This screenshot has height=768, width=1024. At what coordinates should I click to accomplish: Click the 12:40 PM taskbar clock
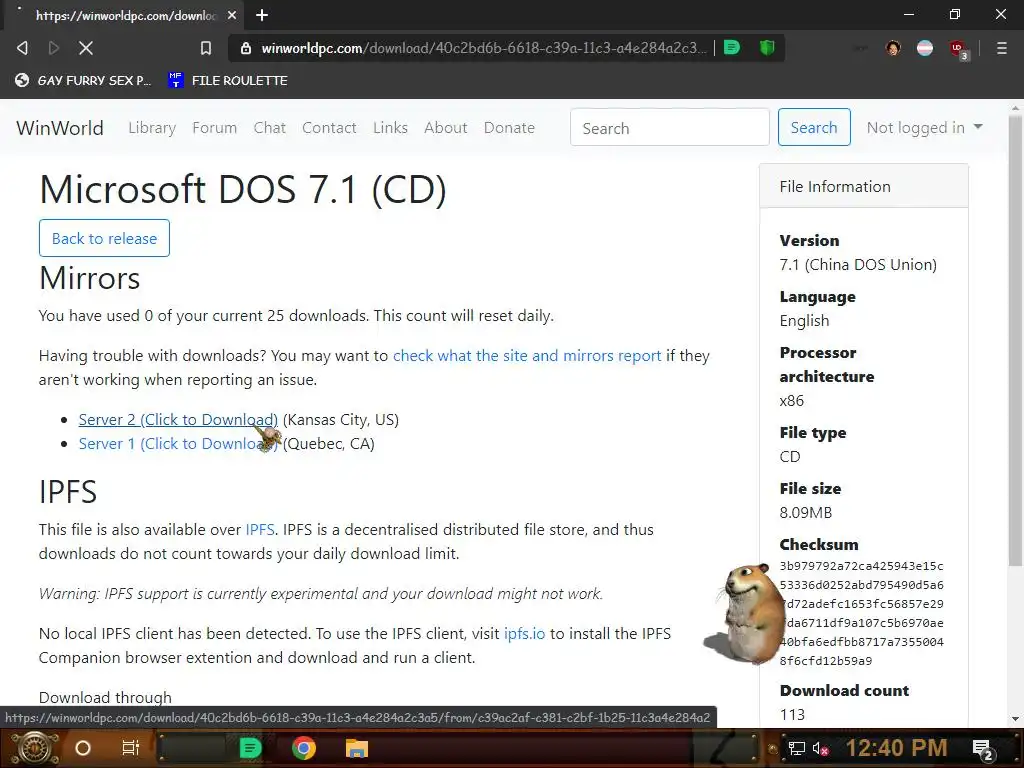point(896,748)
